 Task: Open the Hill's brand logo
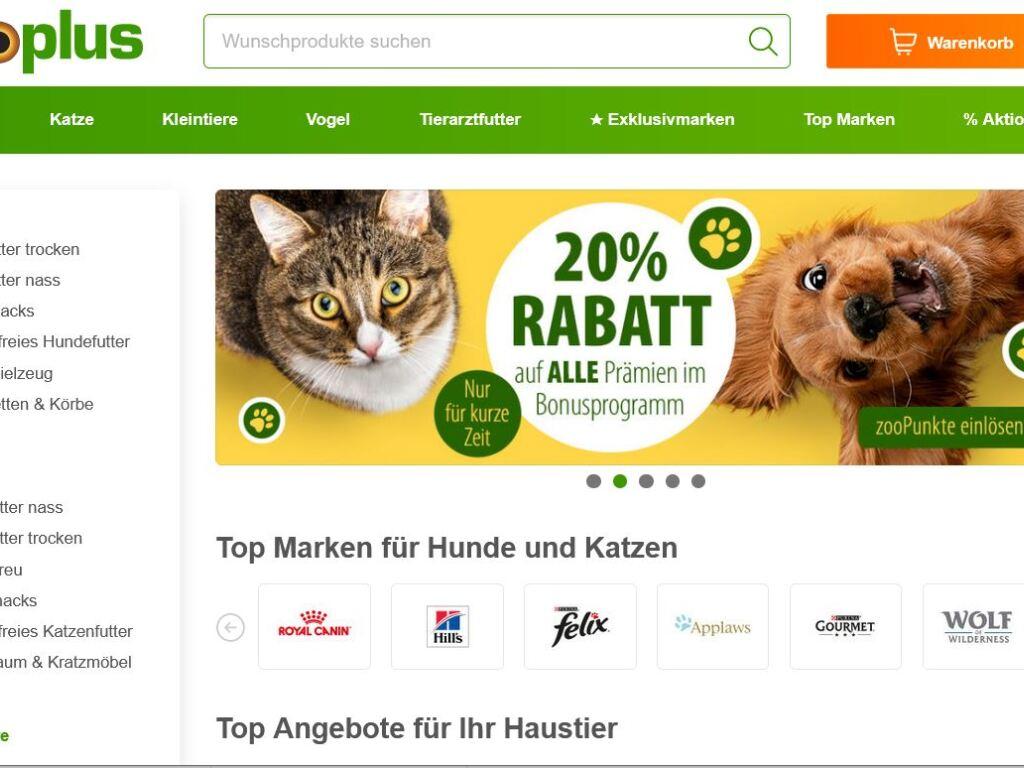pyautogui.click(x=447, y=626)
